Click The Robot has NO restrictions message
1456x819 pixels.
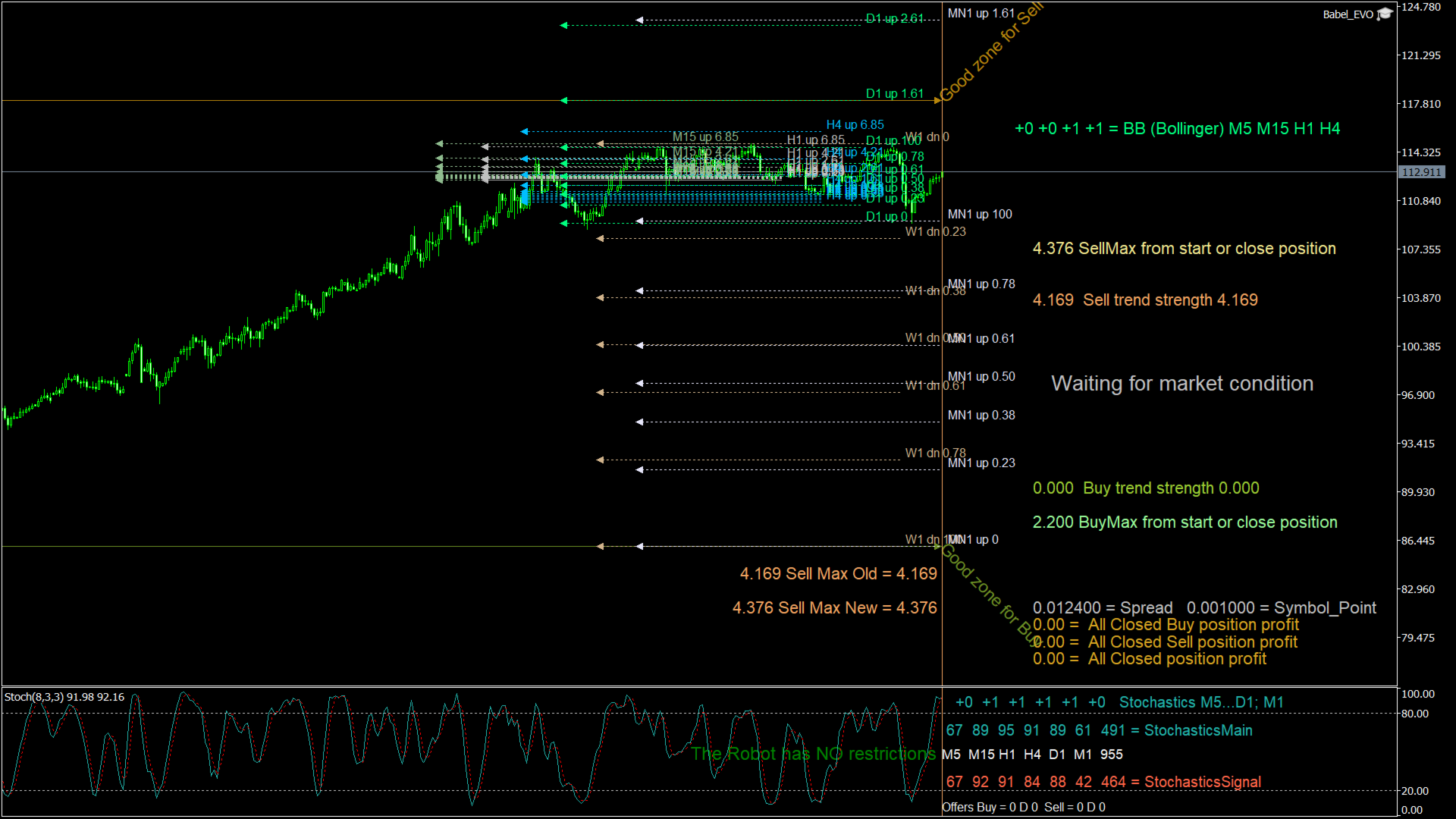(814, 755)
